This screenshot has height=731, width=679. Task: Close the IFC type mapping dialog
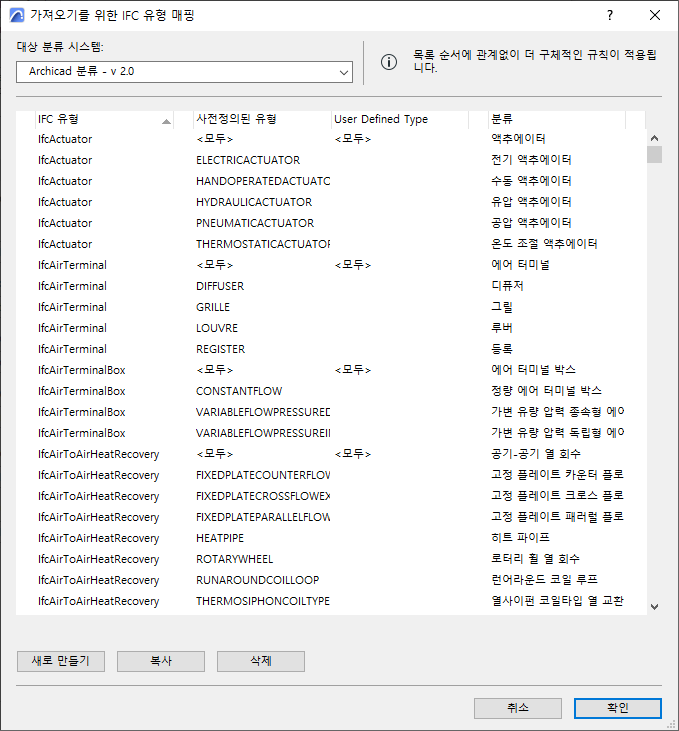pos(655,15)
